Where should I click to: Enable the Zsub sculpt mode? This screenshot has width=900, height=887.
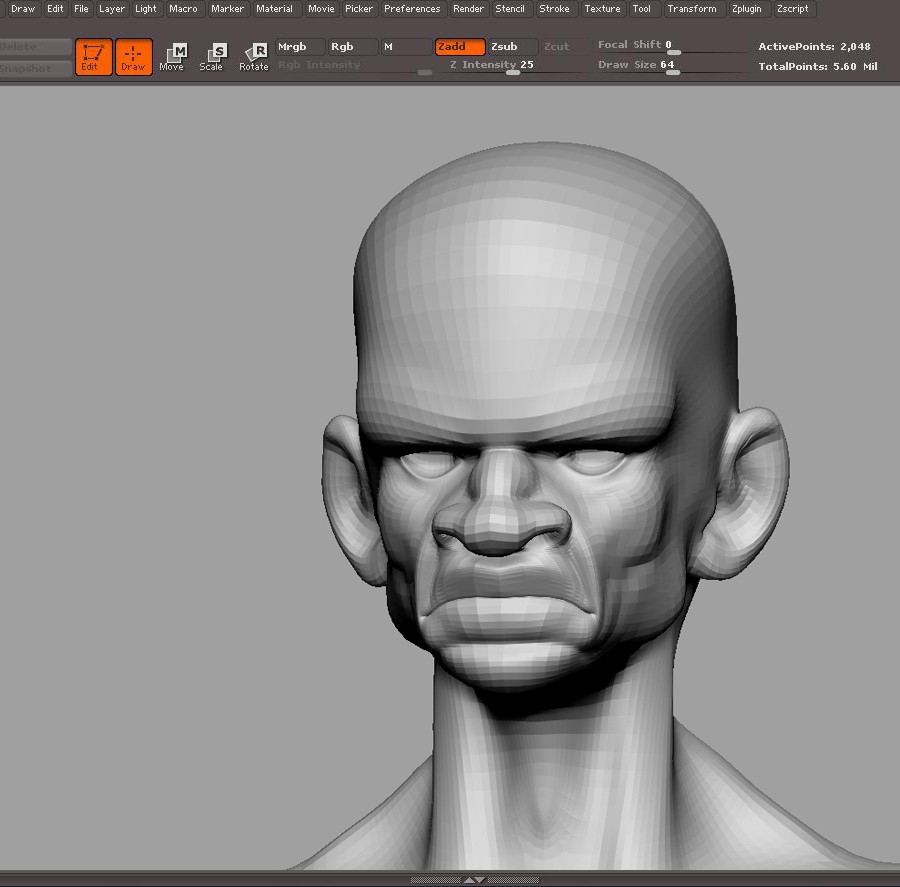pyautogui.click(x=512, y=47)
